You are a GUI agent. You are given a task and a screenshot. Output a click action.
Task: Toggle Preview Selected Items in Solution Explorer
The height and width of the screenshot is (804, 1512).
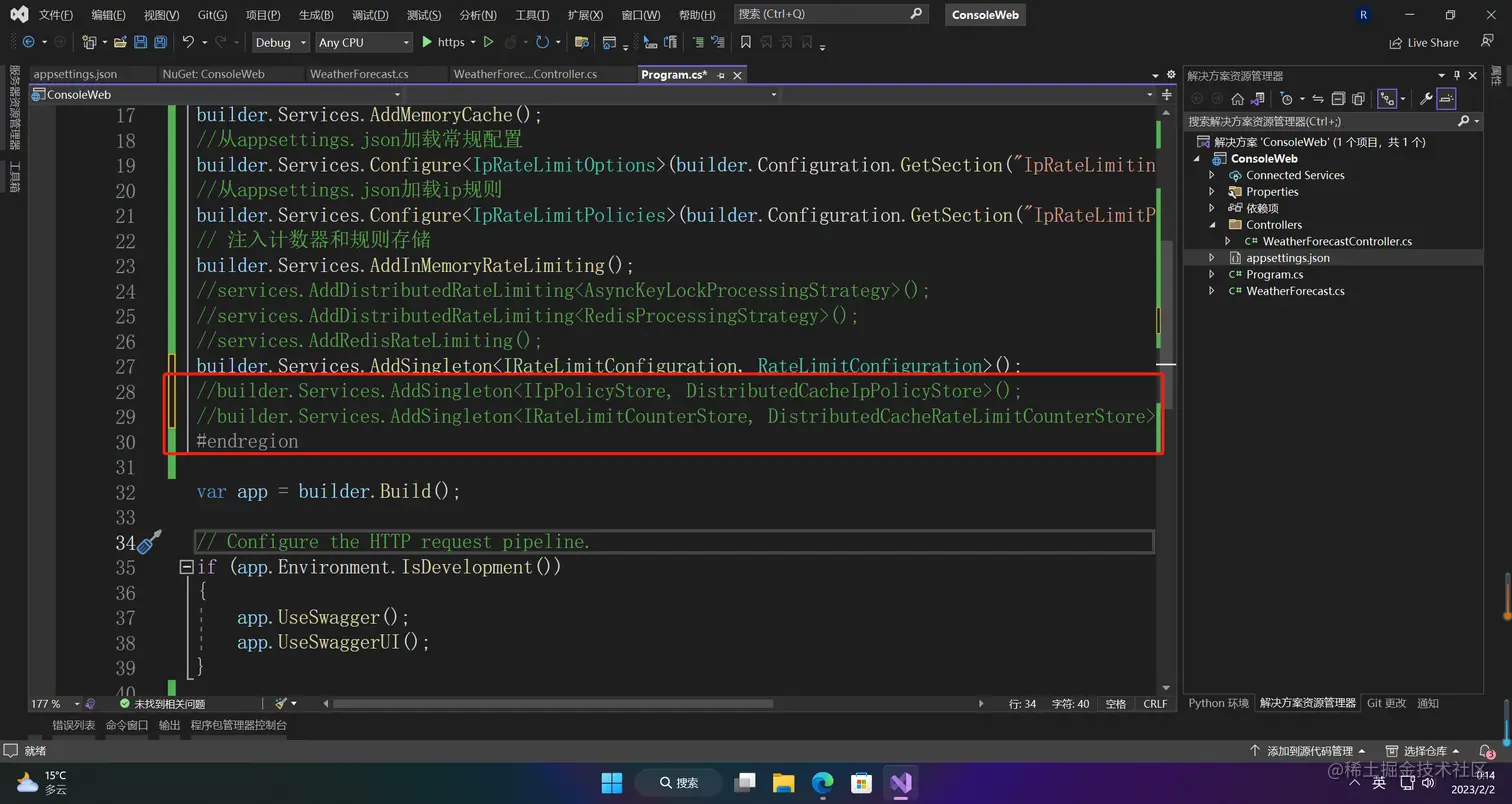(1446, 99)
